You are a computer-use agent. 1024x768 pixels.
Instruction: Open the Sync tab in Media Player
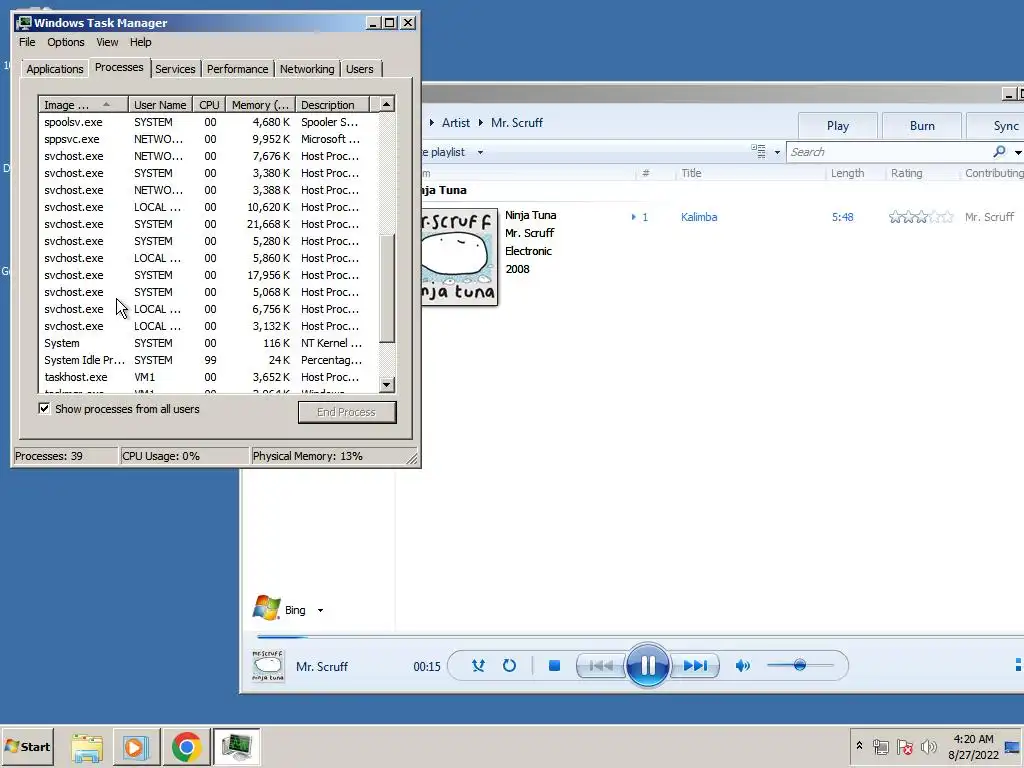pyautogui.click(x=997, y=125)
